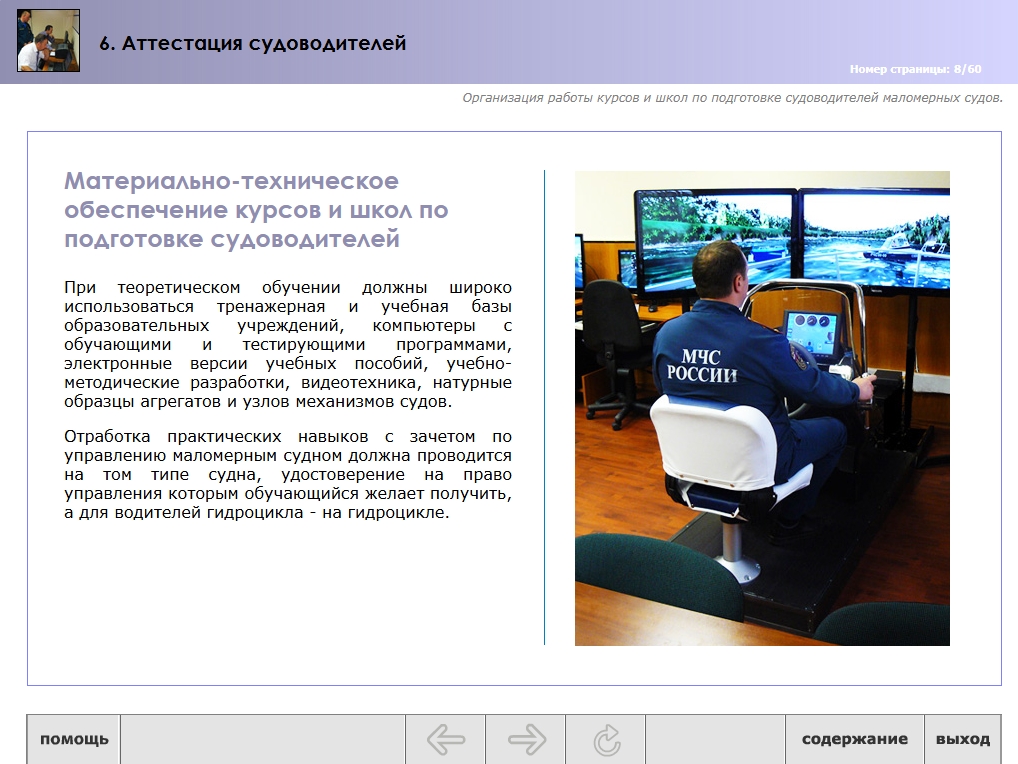The width and height of the screenshot is (1018, 764).
Task: Click the '6. Аттестация судоводителей' title
Action: 253,43
